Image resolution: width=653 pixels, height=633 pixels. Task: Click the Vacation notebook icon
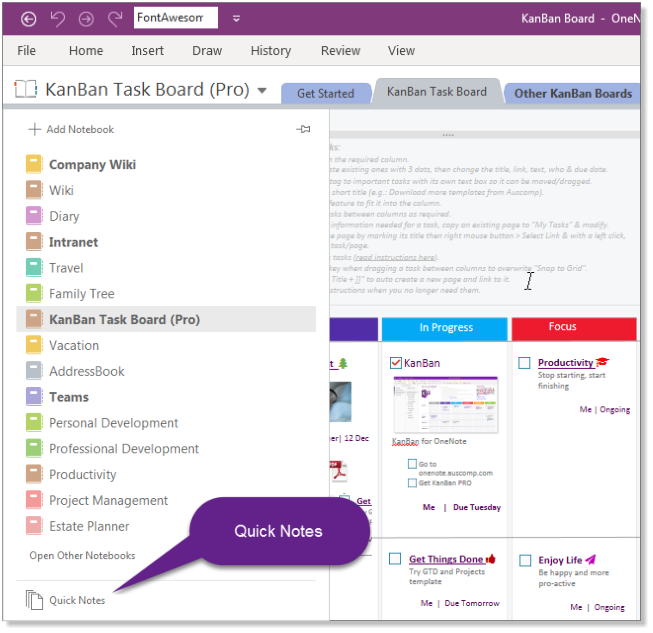pyautogui.click(x=34, y=345)
